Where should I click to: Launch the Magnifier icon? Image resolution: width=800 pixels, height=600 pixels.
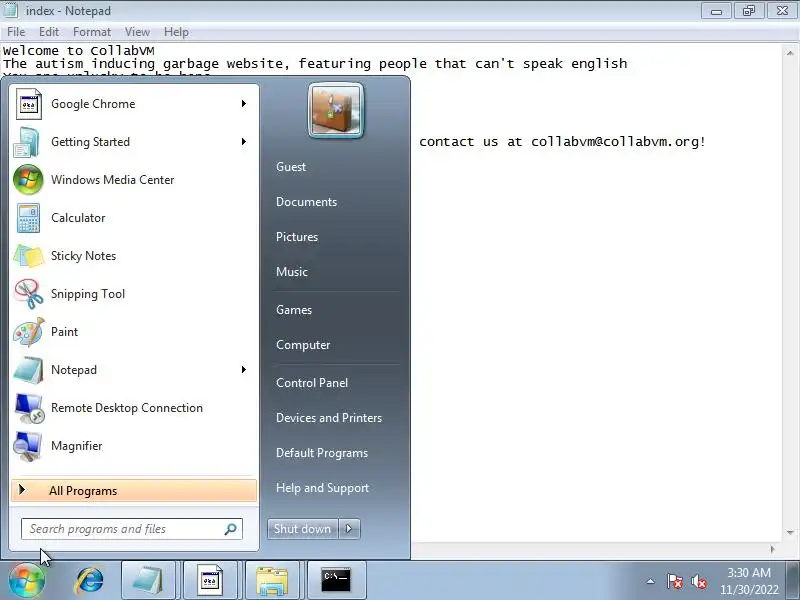[29, 446]
